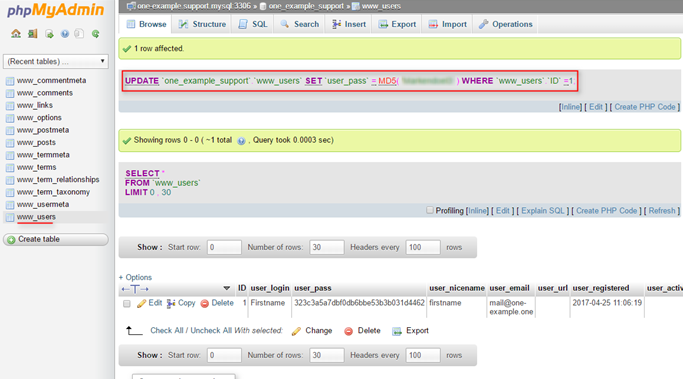Go to the Search tab
The image size is (683, 379).
[x=300, y=24]
